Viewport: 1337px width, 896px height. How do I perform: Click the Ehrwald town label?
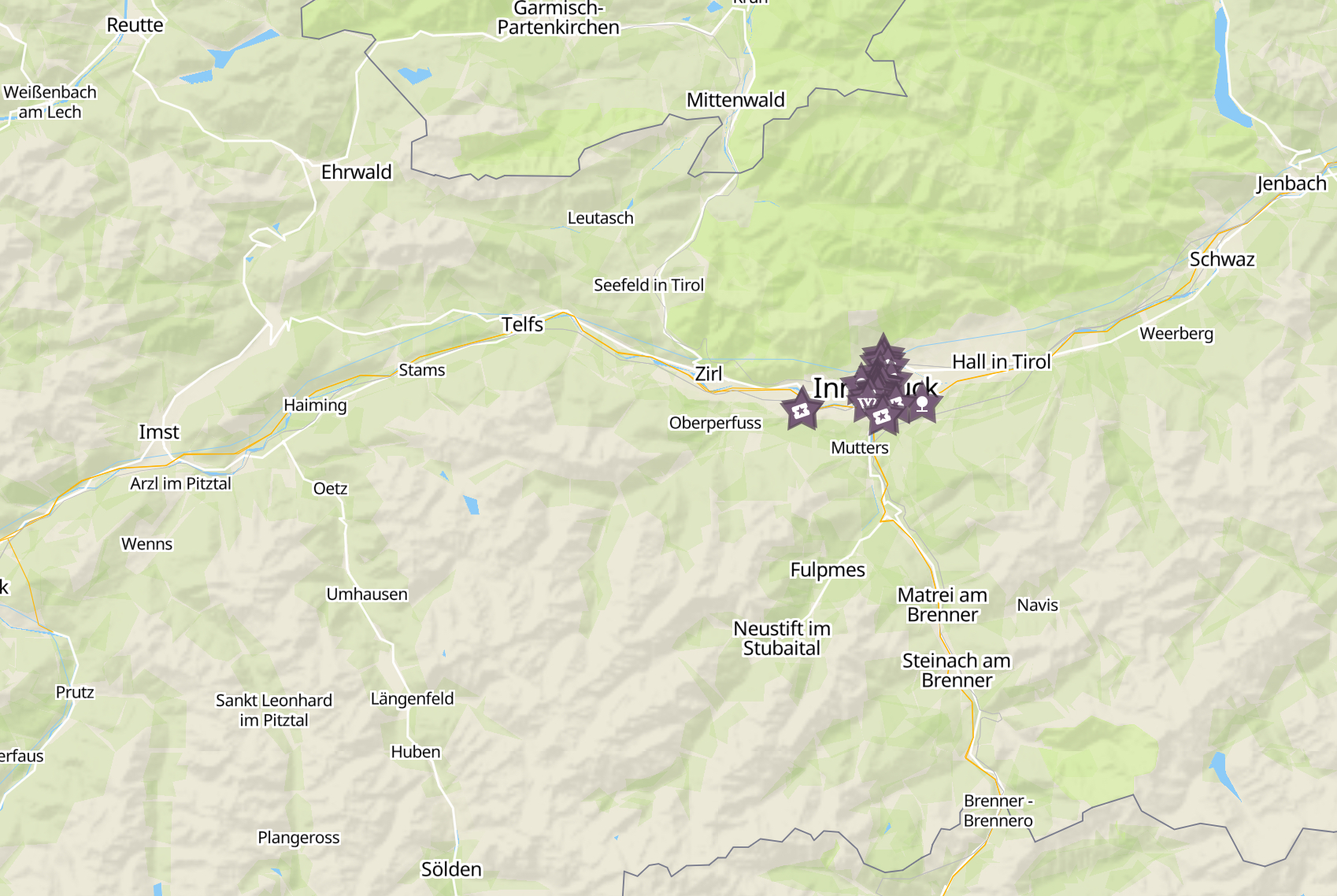tap(356, 172)
